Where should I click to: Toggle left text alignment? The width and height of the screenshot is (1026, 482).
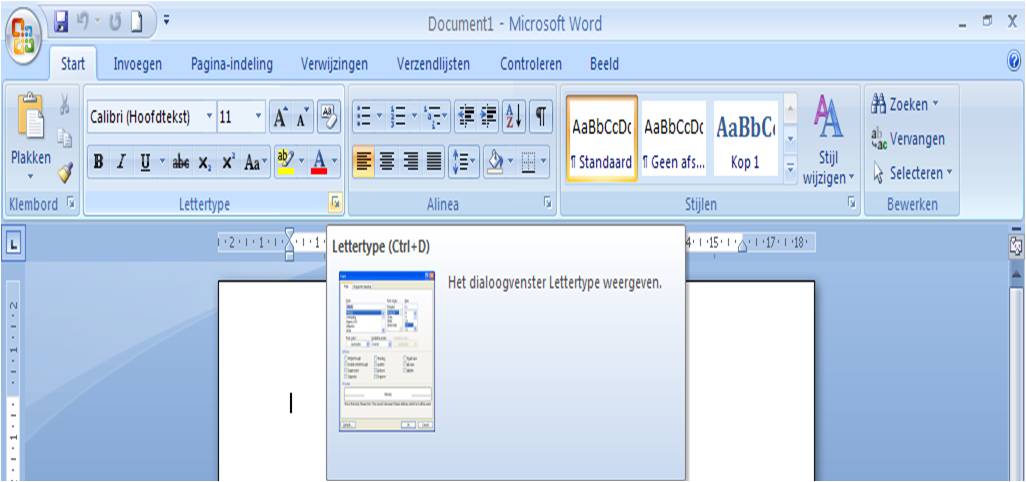pos(364,161)
